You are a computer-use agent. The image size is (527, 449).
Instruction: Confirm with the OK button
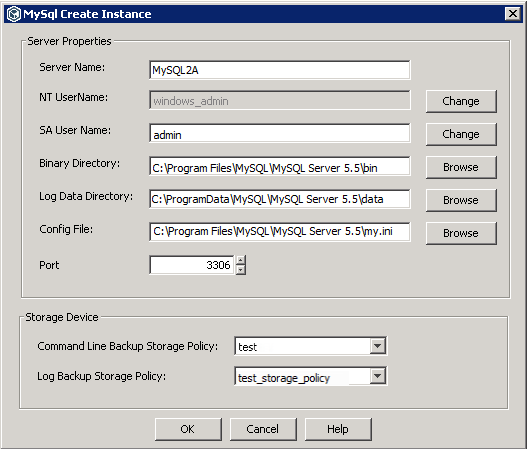(x=188, y=429)
